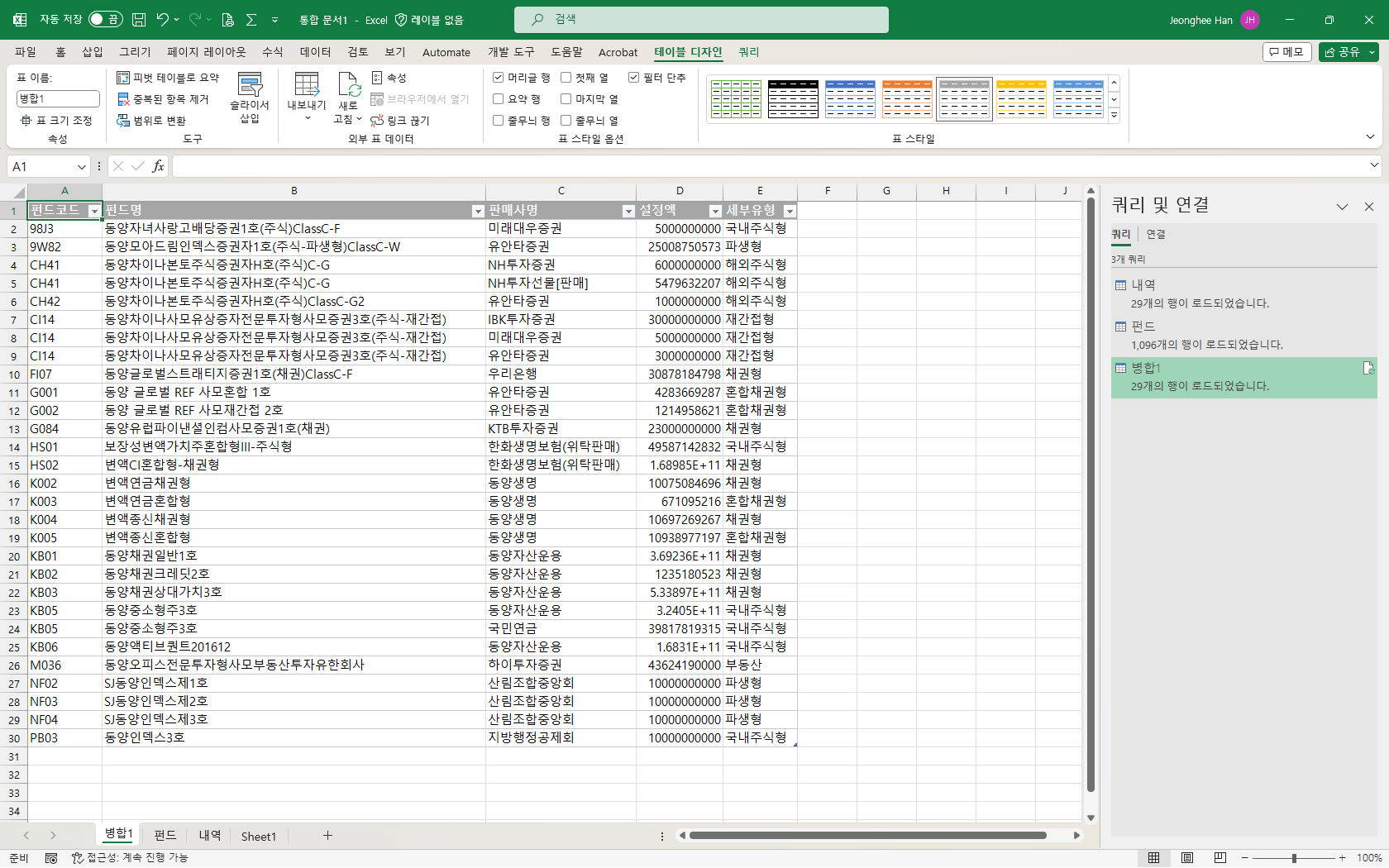Viewport: 1389px width, 868px height.
Task: Switch to 연결 tab in queries pane
Action: tap(1156, 235)
